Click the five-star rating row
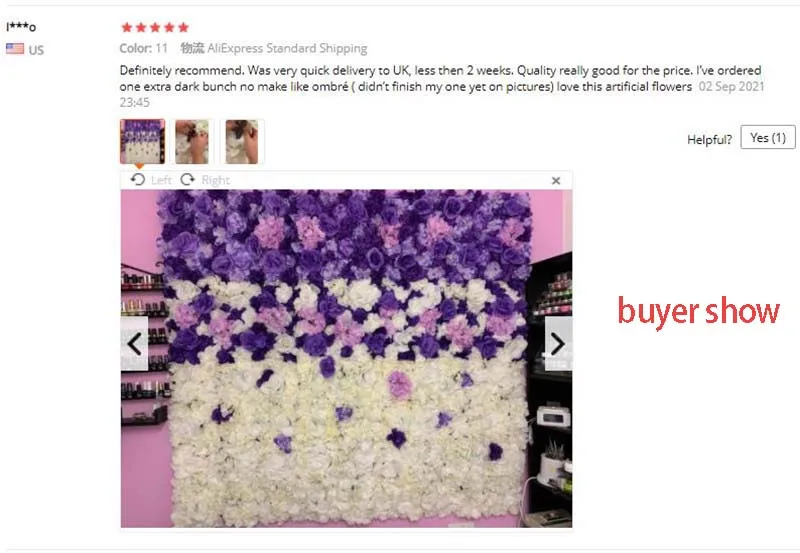The width and height of the screenshot is (800, 553). 155,27
